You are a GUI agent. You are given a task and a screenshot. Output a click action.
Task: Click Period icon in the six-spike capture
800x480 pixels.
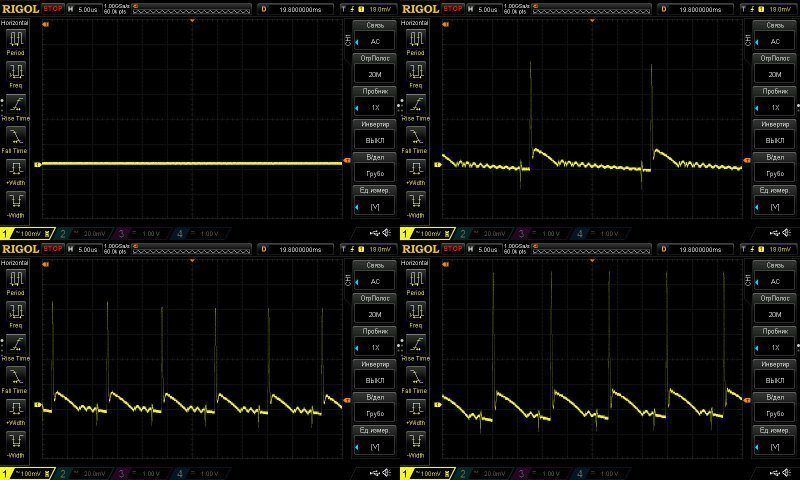tap(16, 279)
